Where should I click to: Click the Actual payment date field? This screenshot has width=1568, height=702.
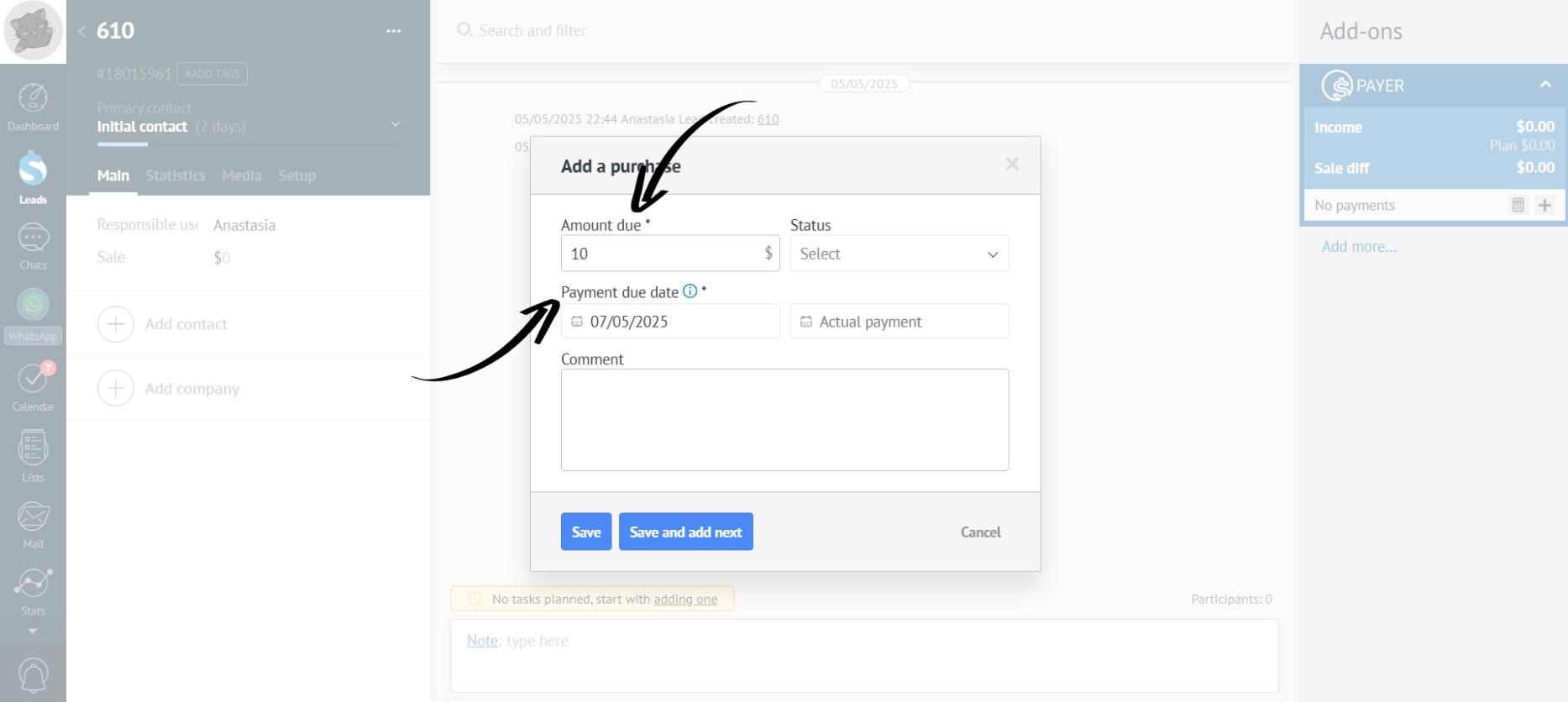(x=899, y=322)
